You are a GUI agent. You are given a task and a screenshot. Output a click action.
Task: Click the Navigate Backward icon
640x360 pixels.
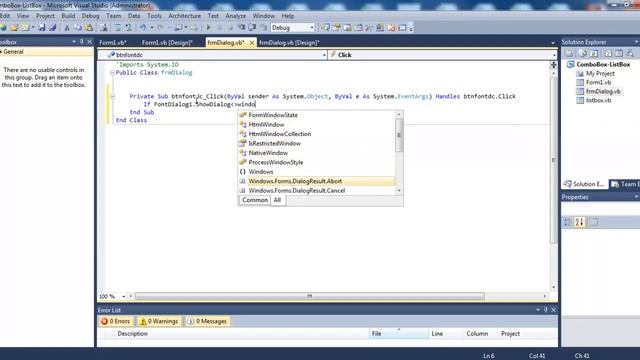tap(178, 28)
